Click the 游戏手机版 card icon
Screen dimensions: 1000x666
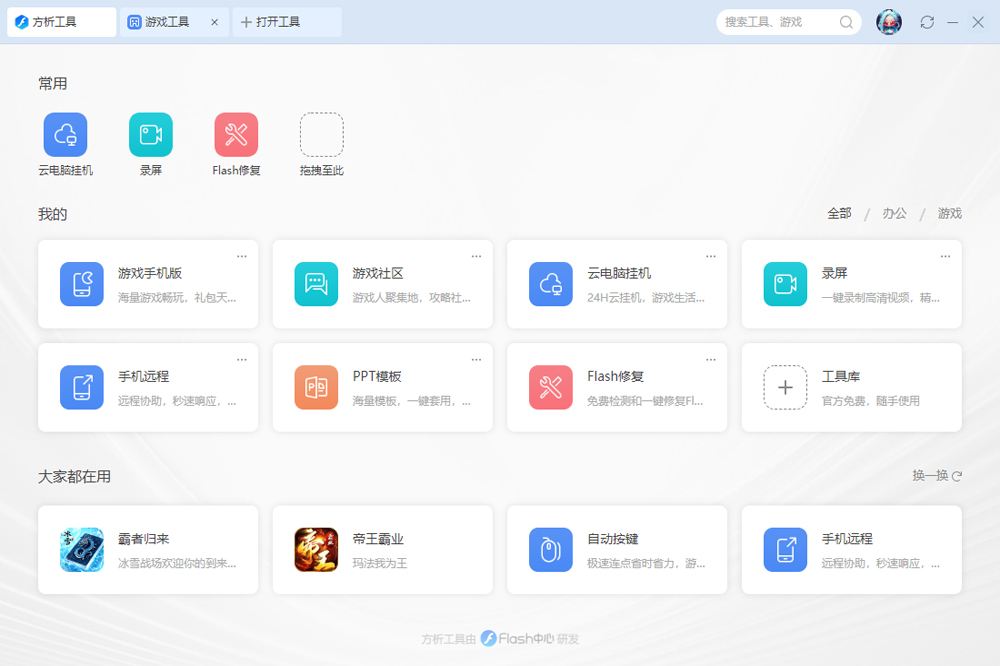(81, 284)
